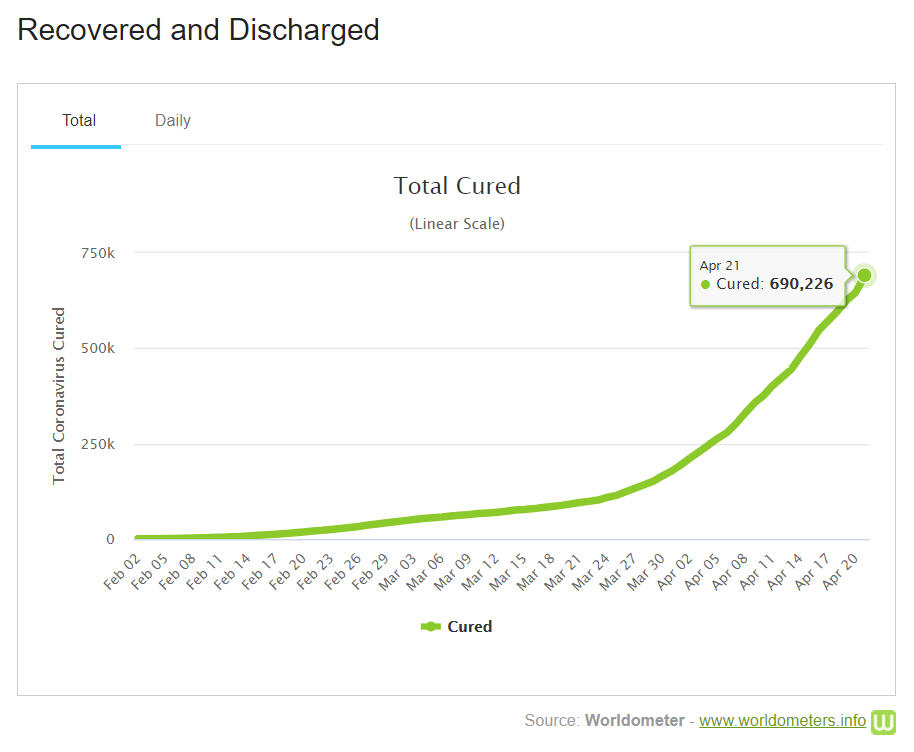Open the Daily tab

pos(172,121)
